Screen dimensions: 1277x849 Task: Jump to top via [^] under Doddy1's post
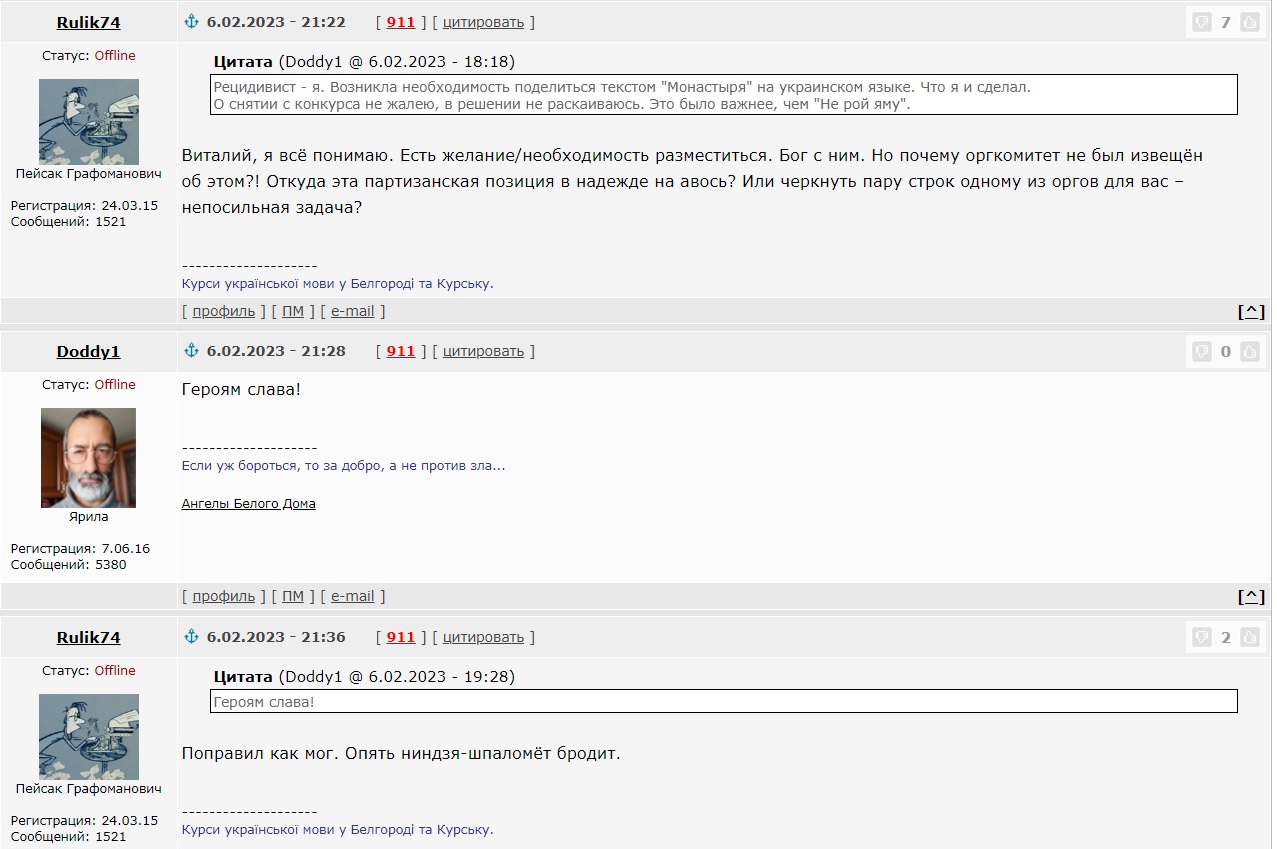click(x=1251, y=596)
